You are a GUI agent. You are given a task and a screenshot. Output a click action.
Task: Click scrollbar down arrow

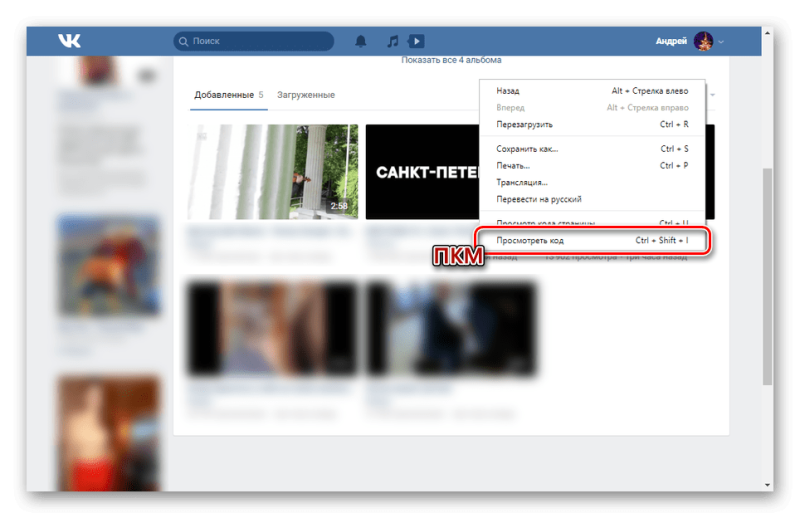tap(767, 485)
